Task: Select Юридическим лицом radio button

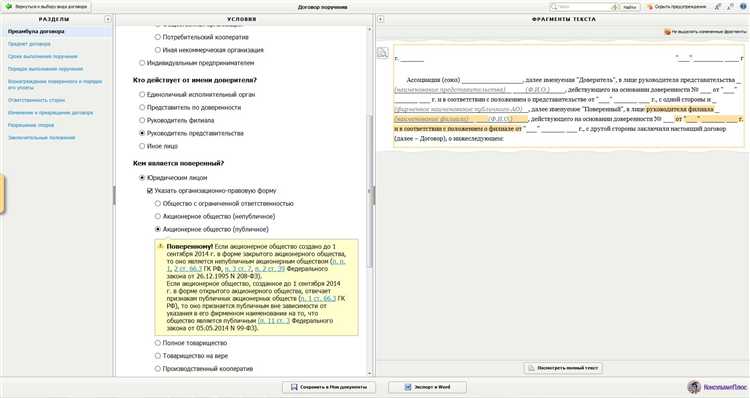Action: (142, 177)
